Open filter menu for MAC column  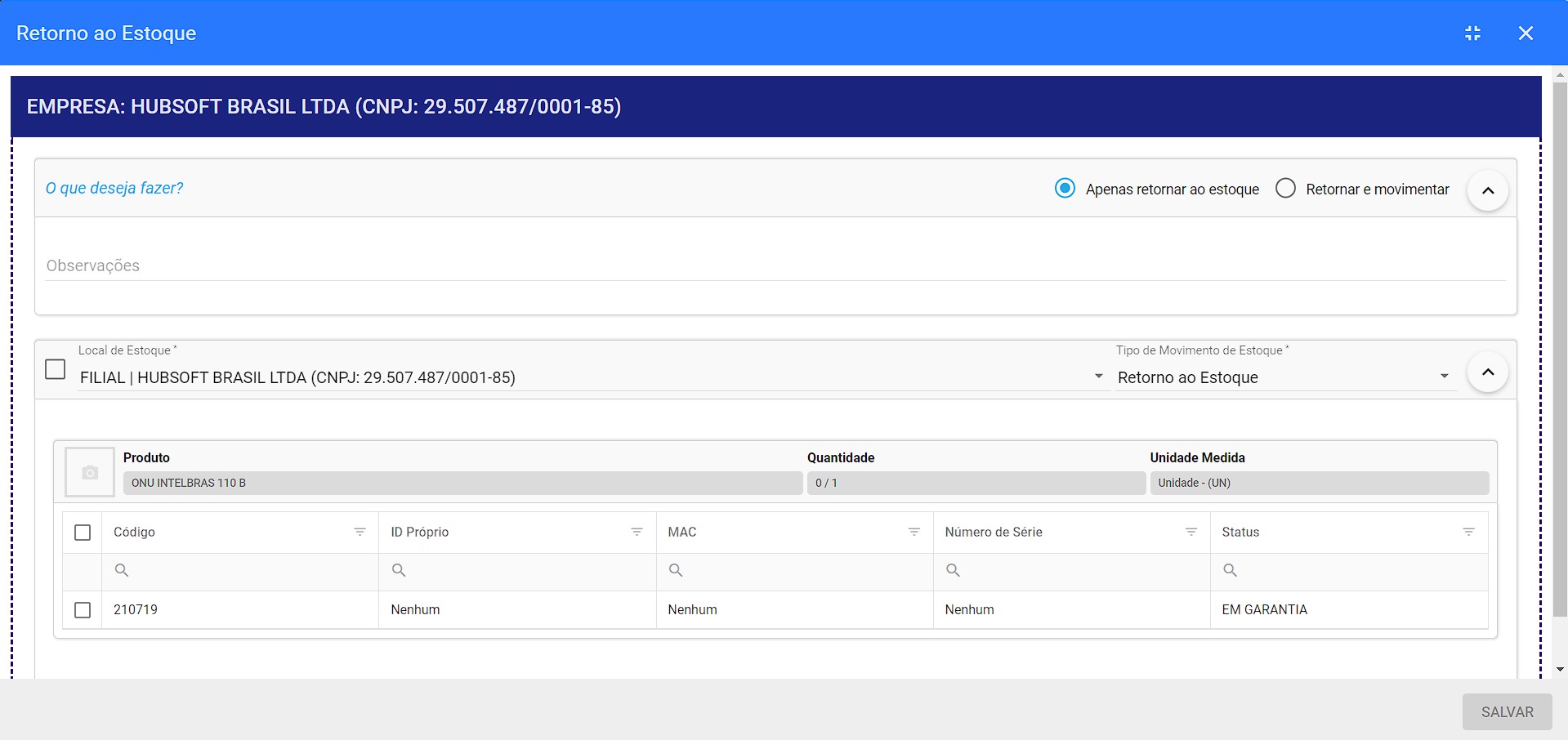coord(914,532)
